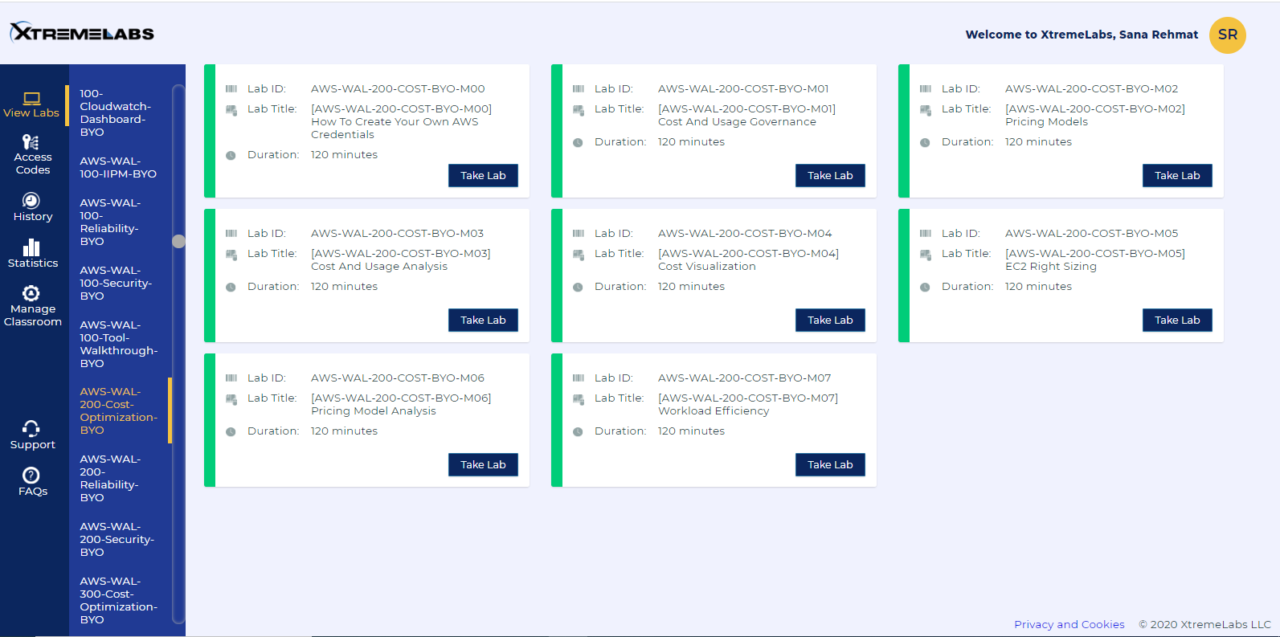Take Lab for Cost Visualization
Viewport: 1280px width, 637px height.
coord(830,319)
